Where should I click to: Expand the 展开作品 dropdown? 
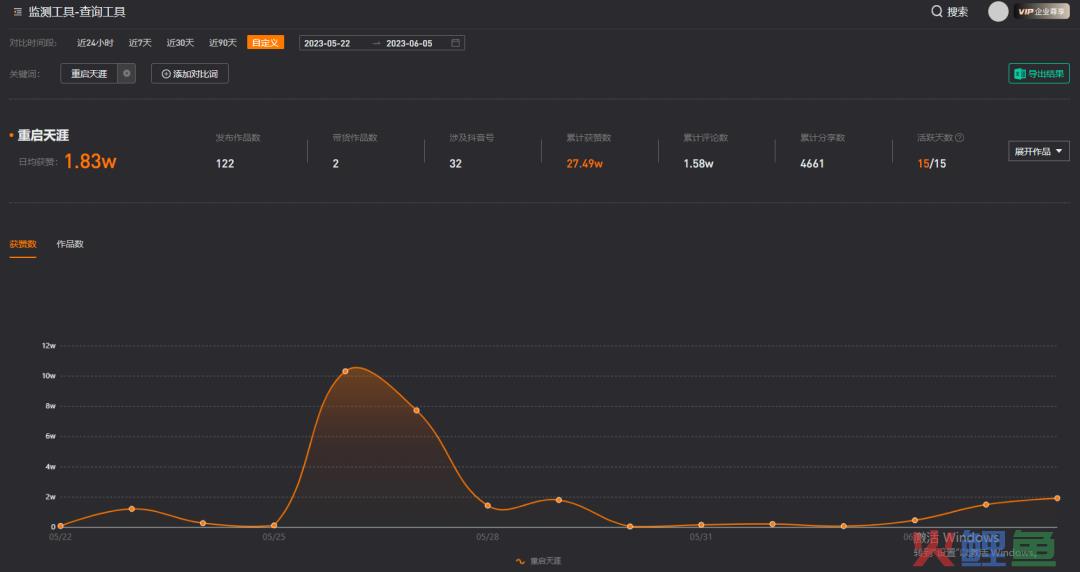(x=1038, y=152)
